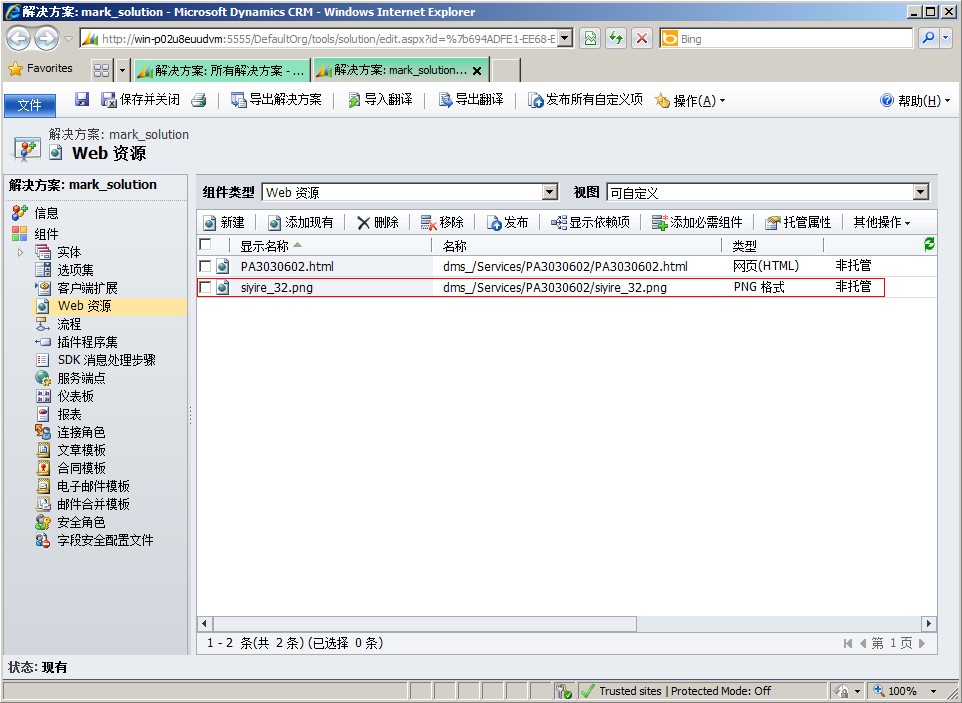Open the 视图 可自定义 view dropdown
The width and height of the screenshot is (962, 703).
coord(768,193)
